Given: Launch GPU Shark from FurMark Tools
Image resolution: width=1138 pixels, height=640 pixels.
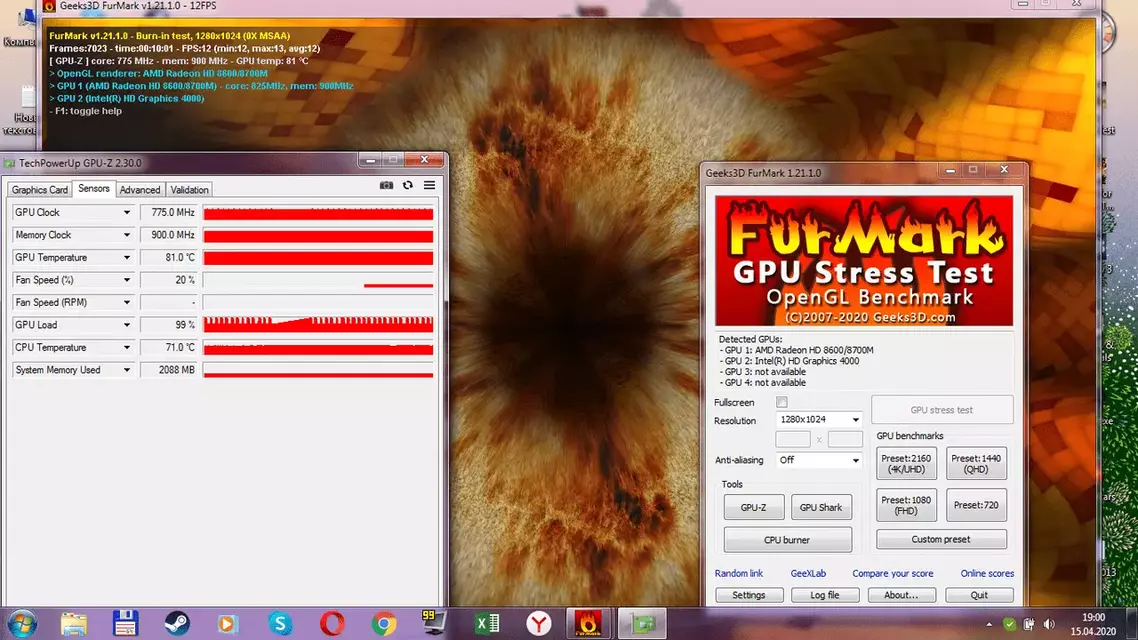Looking at the screenshot, I should pos(821,507).
